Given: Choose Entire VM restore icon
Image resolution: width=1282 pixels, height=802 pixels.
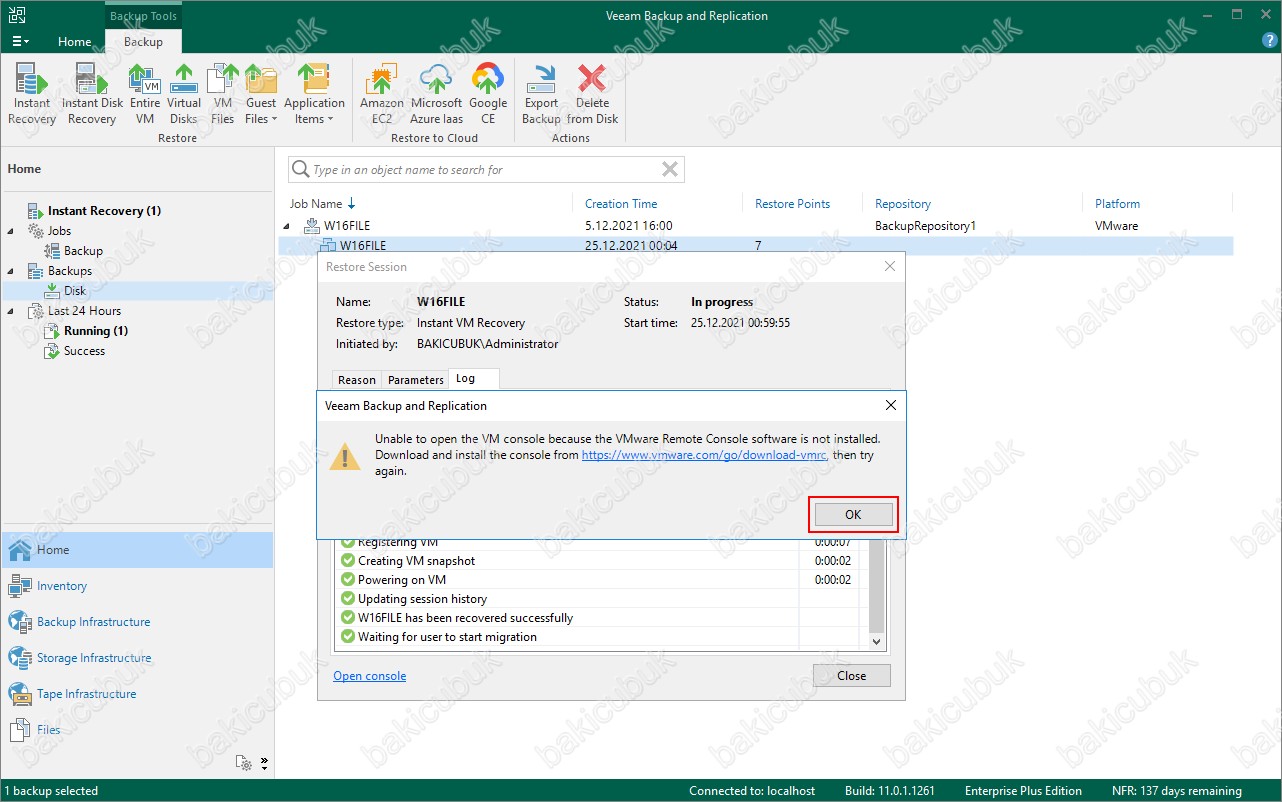Looking at the screenshot, I should (145, 94).
